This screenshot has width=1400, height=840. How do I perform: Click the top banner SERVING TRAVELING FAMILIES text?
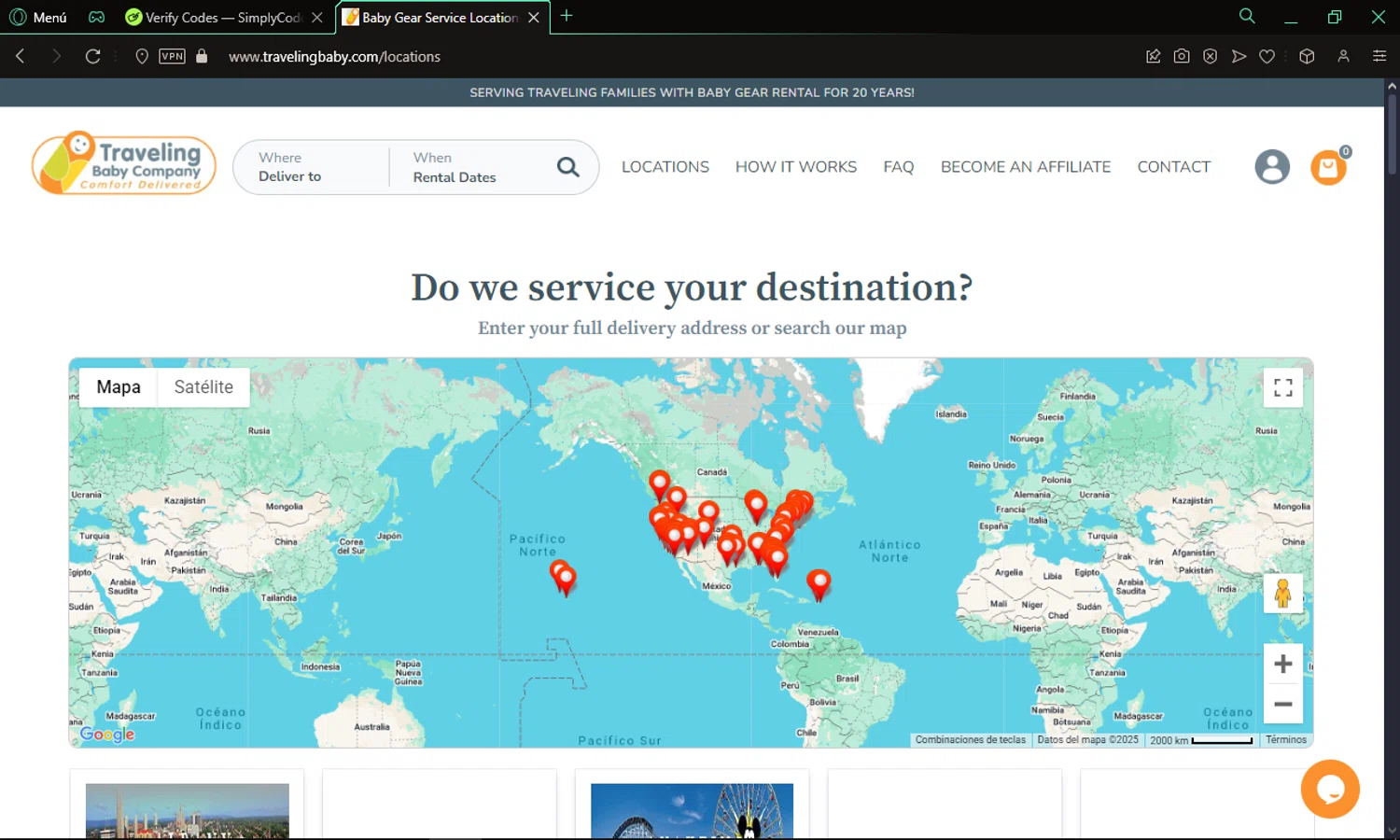tap(692, 92)
